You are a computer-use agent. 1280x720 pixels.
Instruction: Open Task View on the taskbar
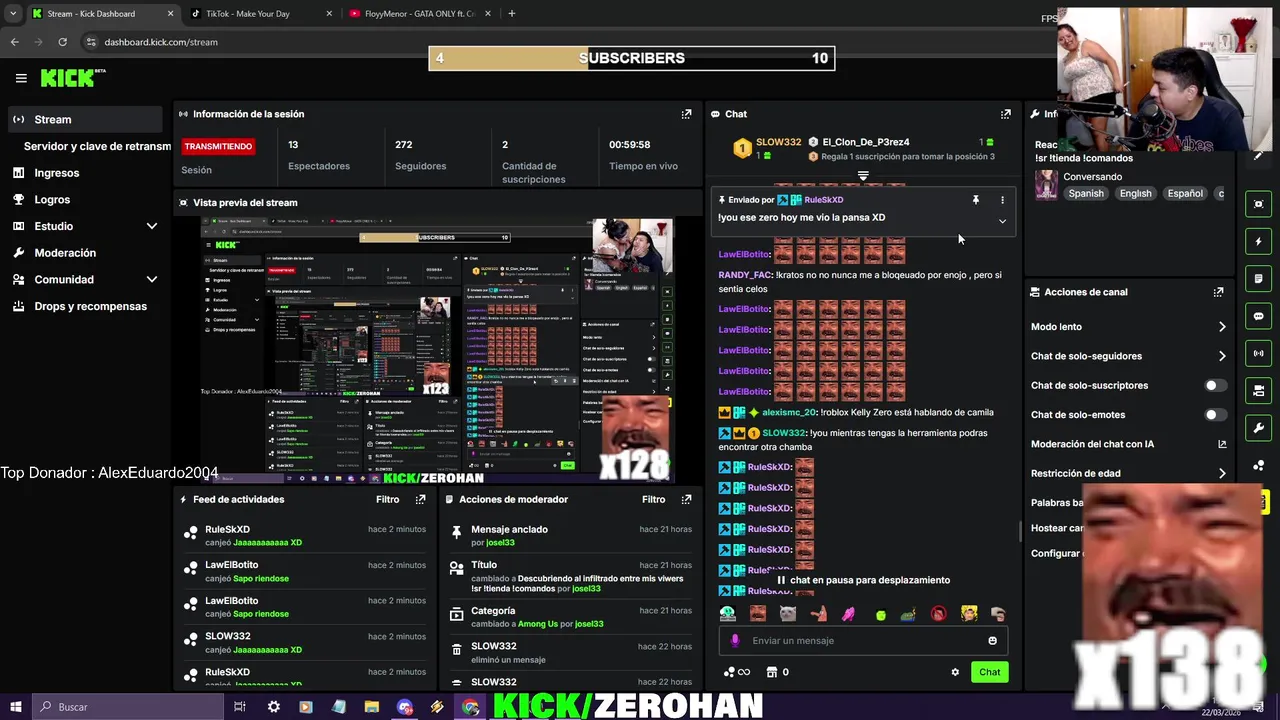(240, 707)
